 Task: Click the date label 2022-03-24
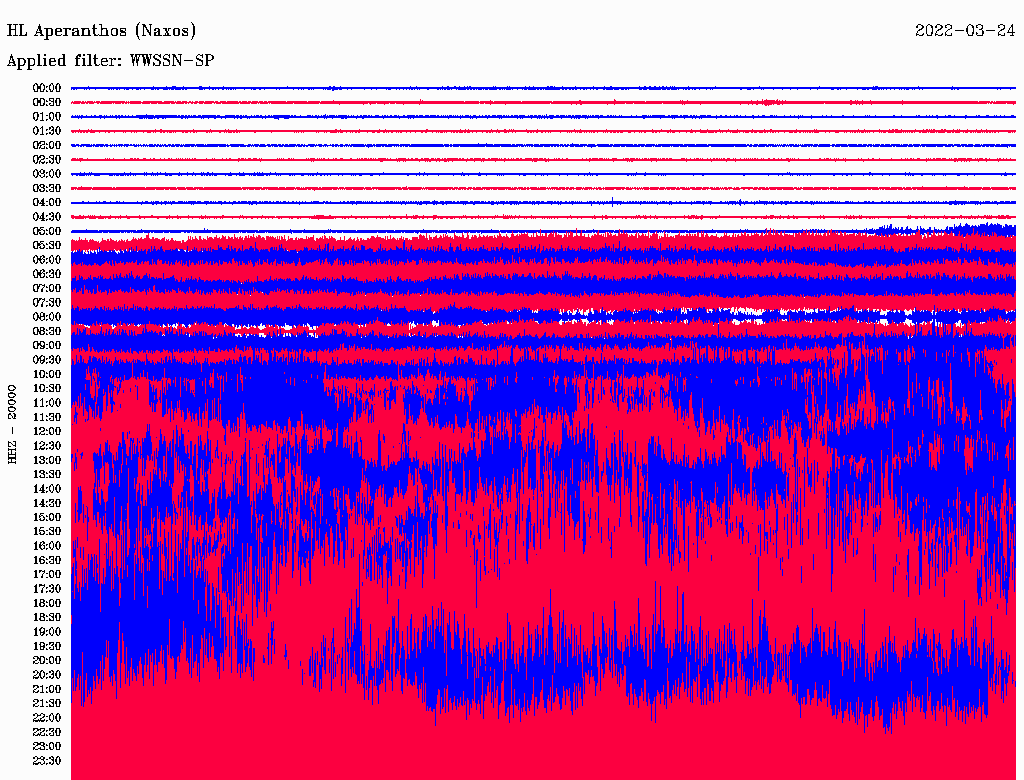coord(965,31)
